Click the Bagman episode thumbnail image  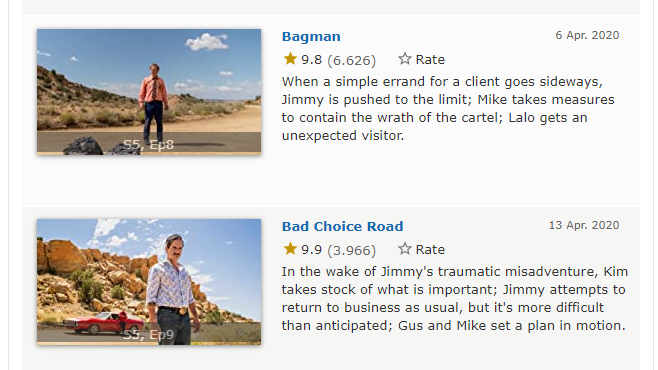click(149, 92)
